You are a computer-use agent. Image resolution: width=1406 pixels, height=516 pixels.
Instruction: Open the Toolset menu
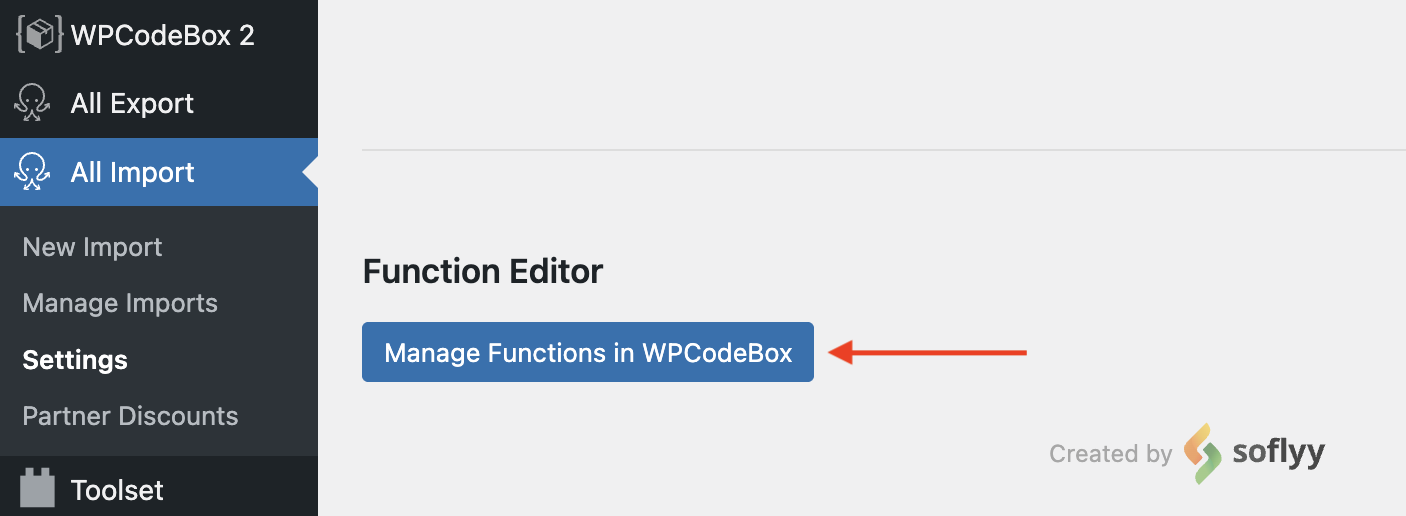[159, 489]
